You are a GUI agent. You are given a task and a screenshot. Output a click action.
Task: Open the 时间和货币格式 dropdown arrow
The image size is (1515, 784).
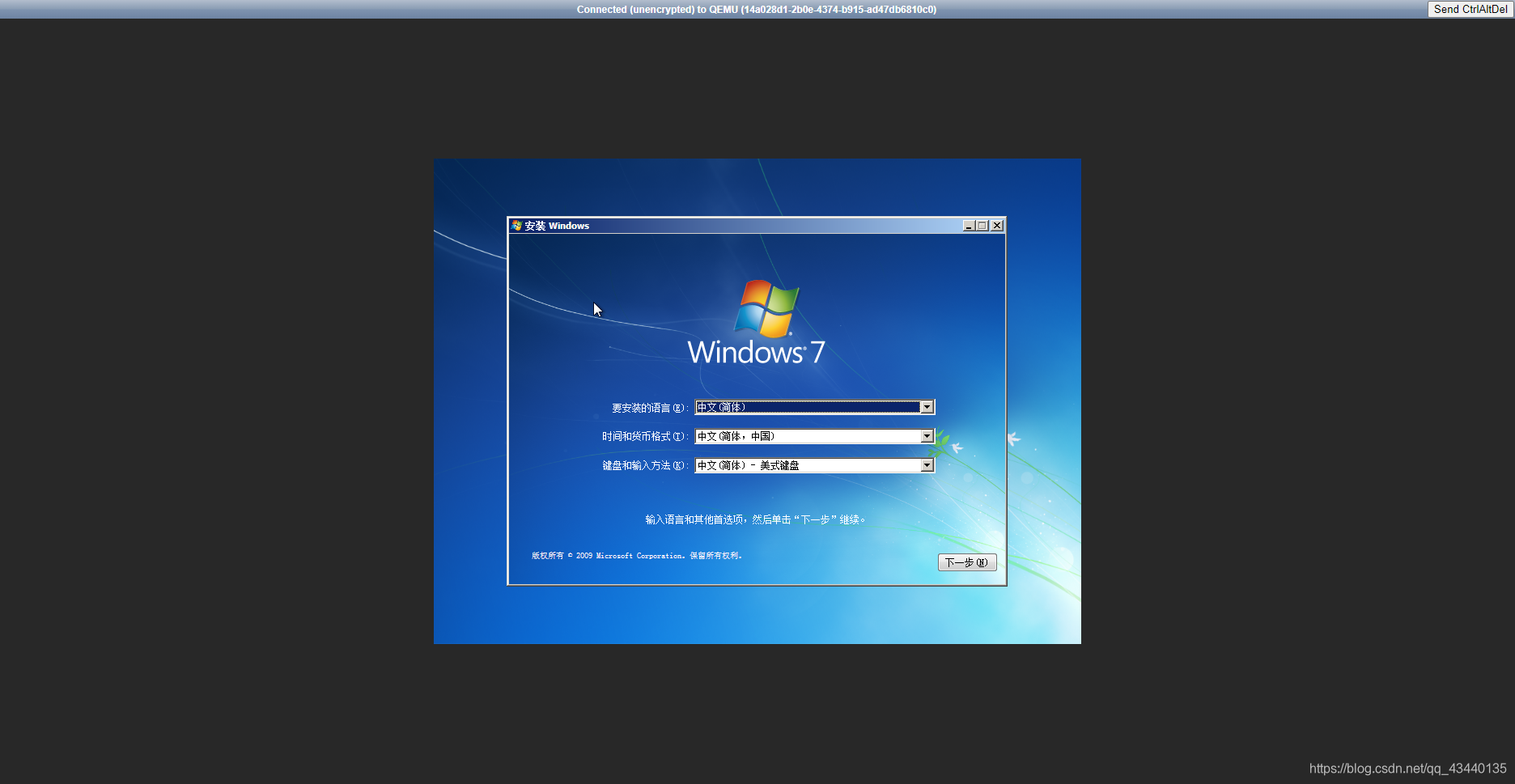click(x=927, y=436)
